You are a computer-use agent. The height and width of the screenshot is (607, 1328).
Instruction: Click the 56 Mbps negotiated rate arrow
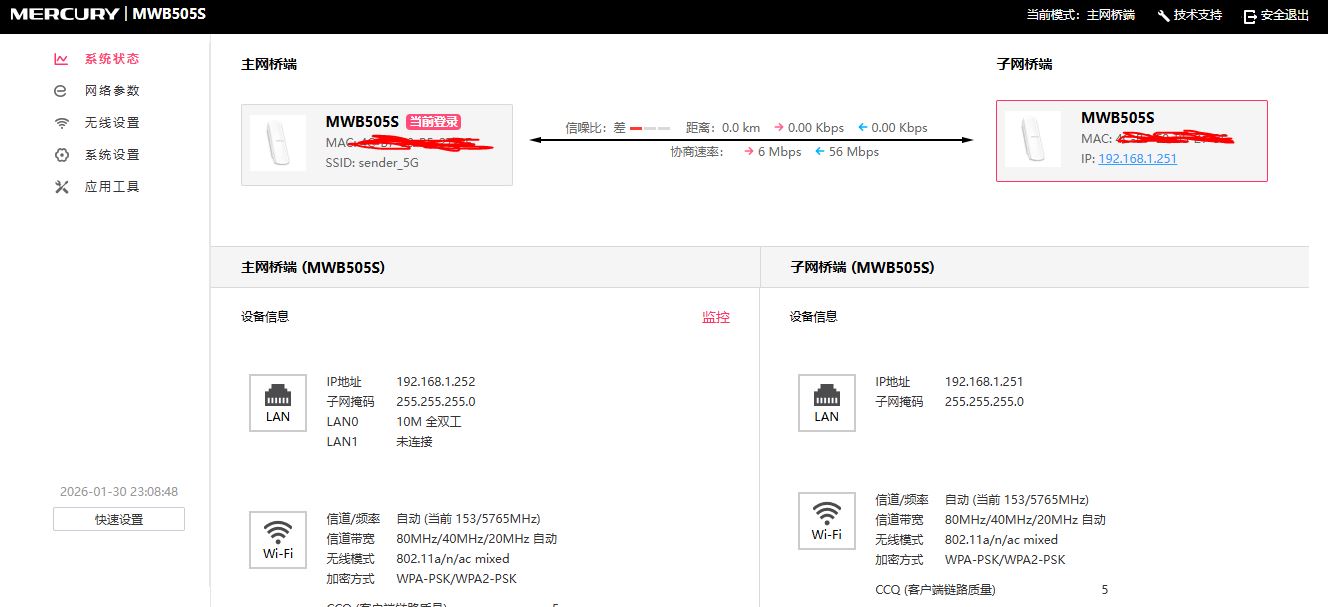point(820,152)
